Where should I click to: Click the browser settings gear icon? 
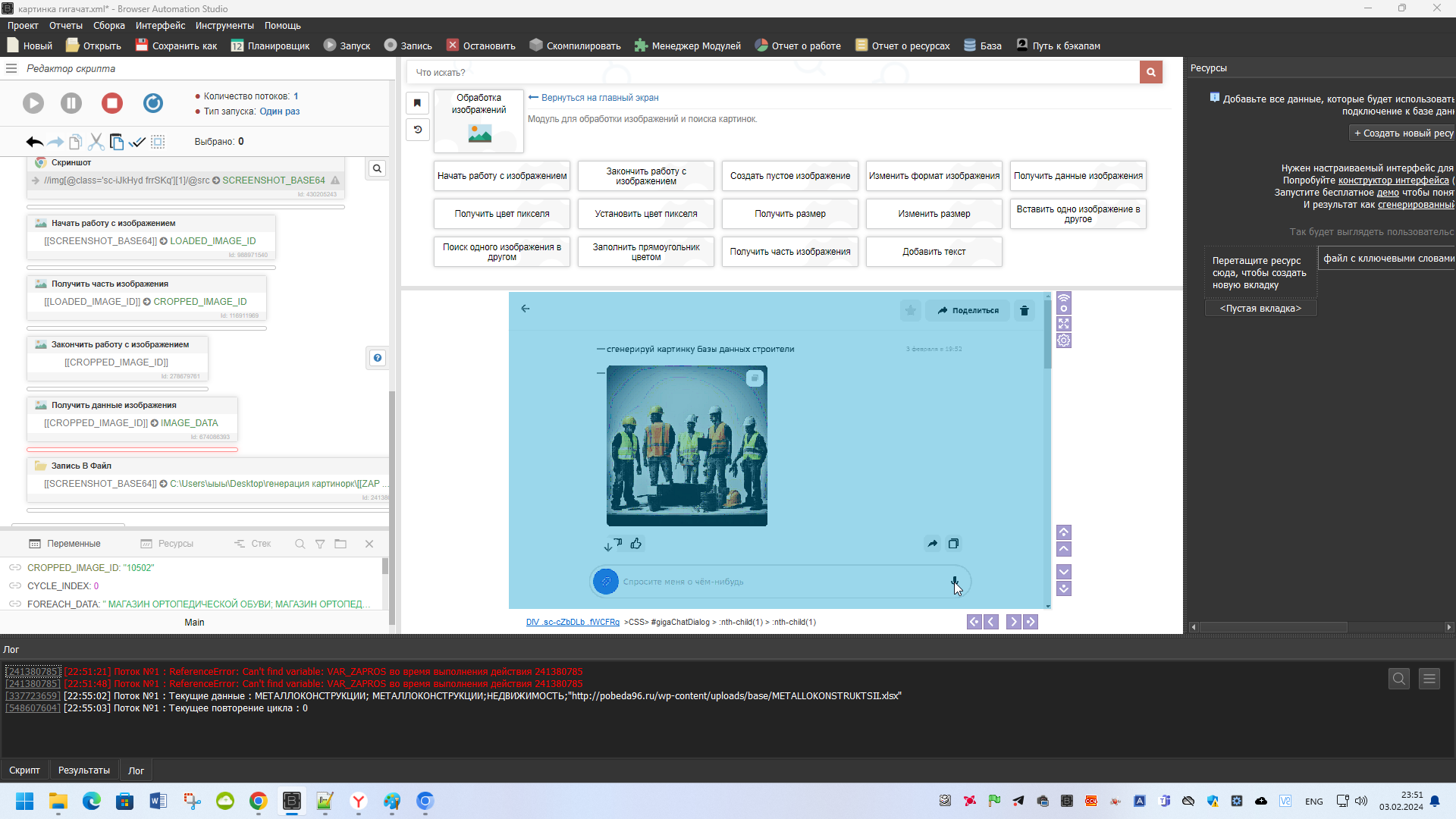pyautogui.click(x=1064, y=341)
